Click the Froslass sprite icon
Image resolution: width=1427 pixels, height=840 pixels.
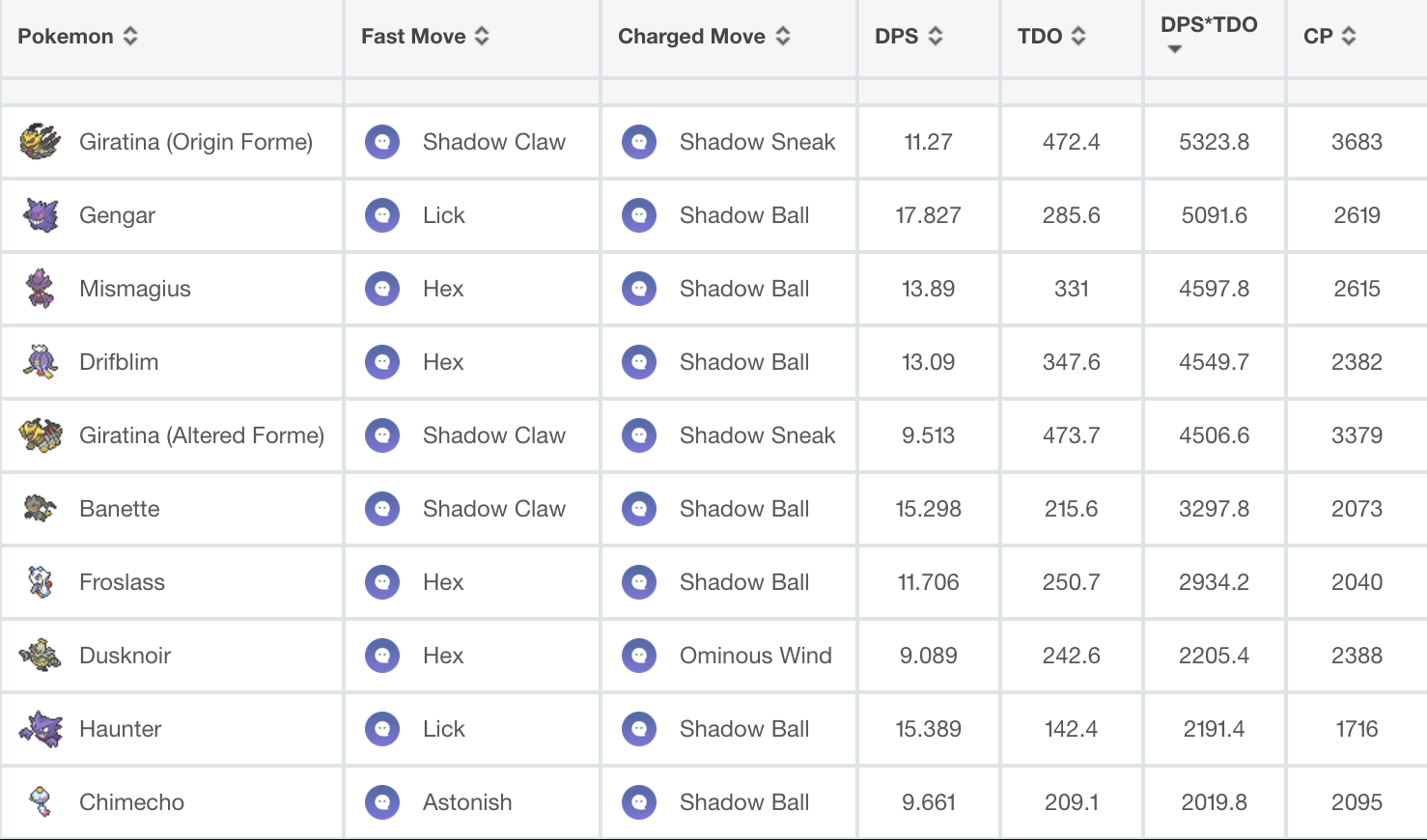click(40, 582)
